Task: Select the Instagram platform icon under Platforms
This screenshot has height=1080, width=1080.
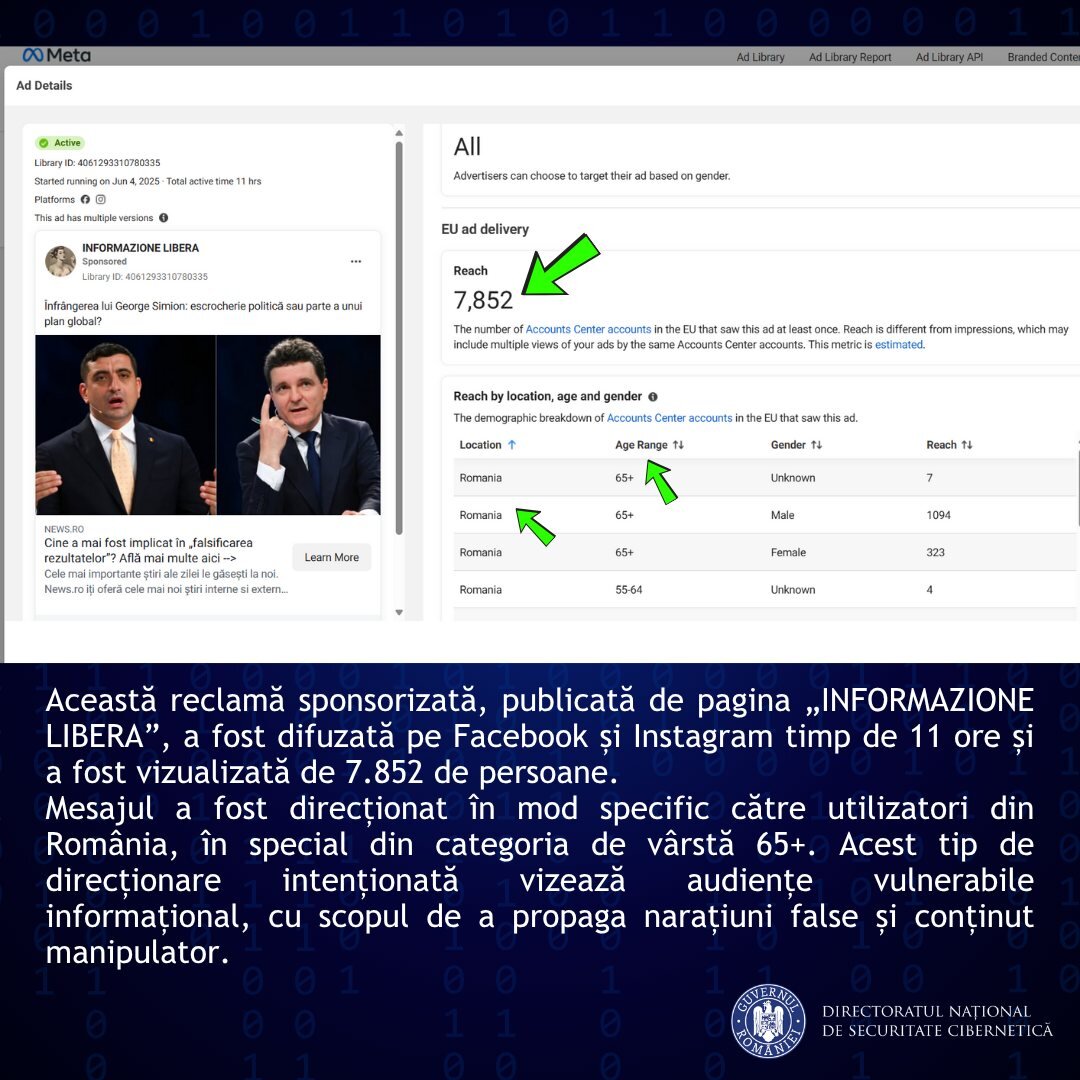Action: click(x=100, y=200)
